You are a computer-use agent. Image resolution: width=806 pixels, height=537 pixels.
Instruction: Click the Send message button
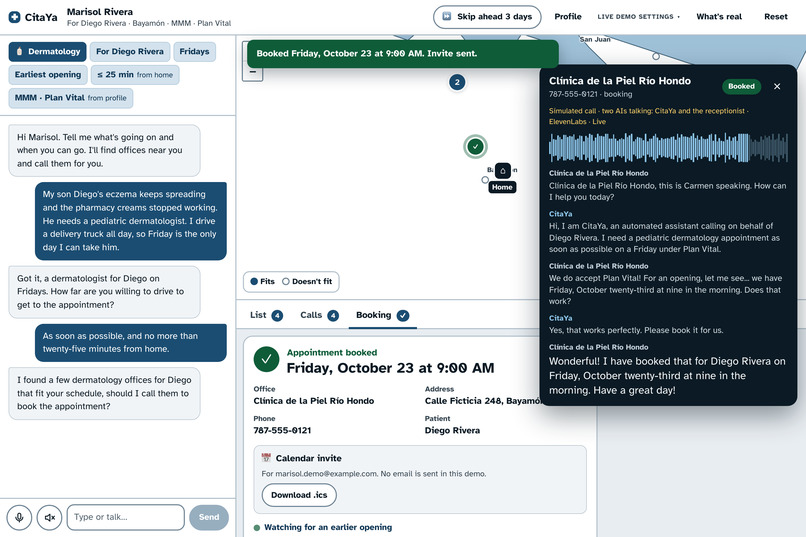point(209,517)
